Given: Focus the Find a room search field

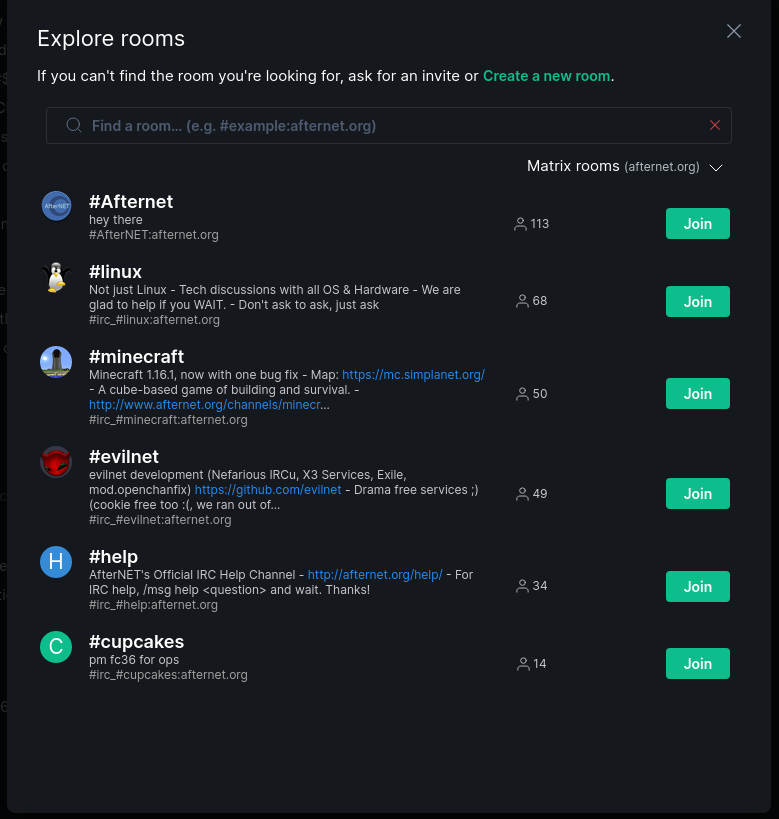Looking at the screenshot, I should click(390, 126).
